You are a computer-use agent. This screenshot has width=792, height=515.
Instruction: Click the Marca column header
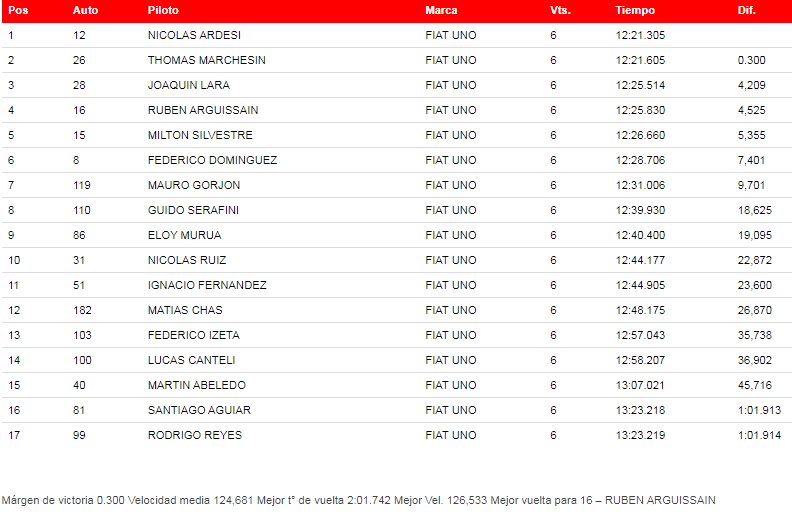[x=441, y=10]
